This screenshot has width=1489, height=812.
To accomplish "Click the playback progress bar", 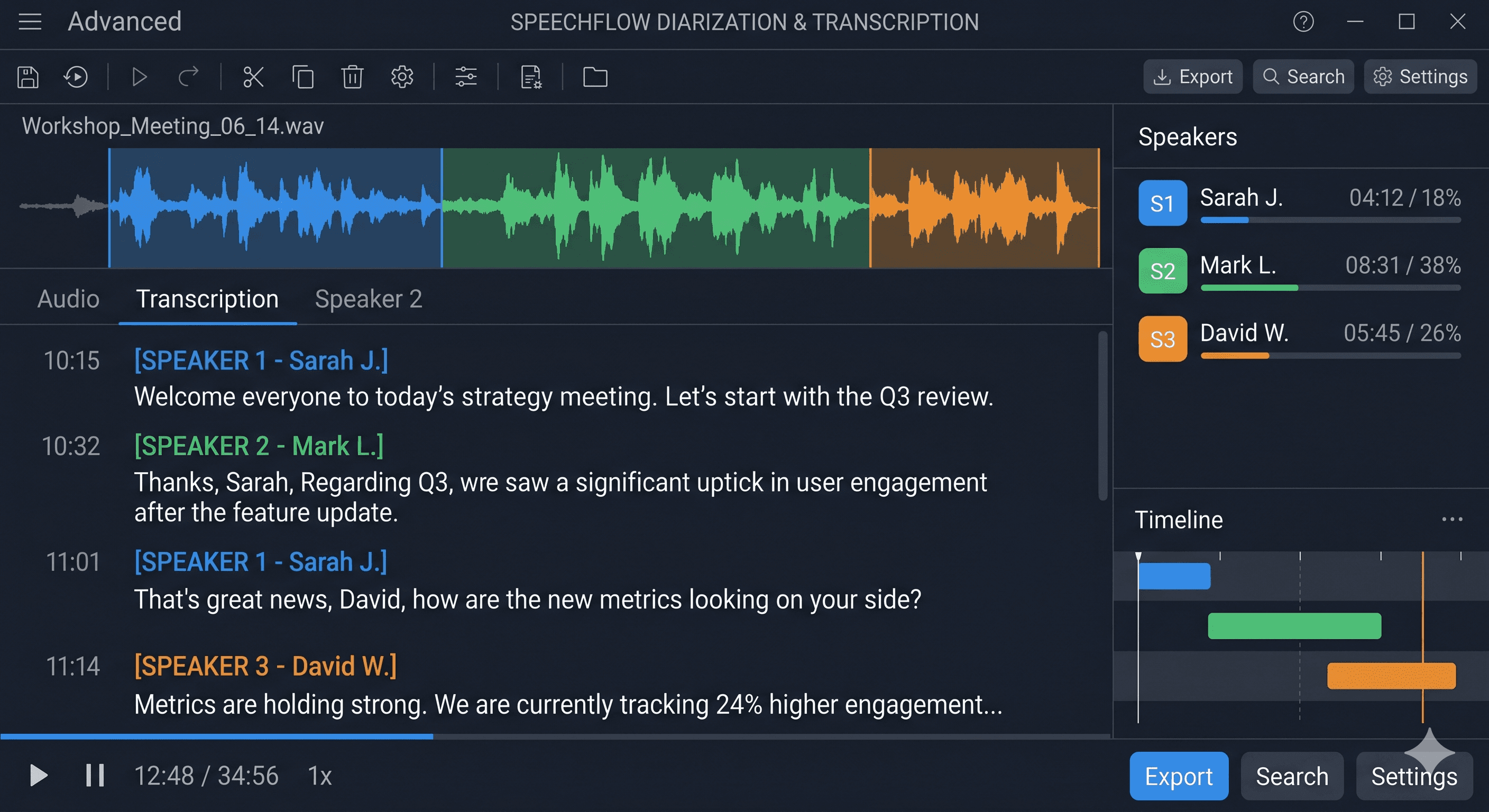I will (x=555, y=736).
